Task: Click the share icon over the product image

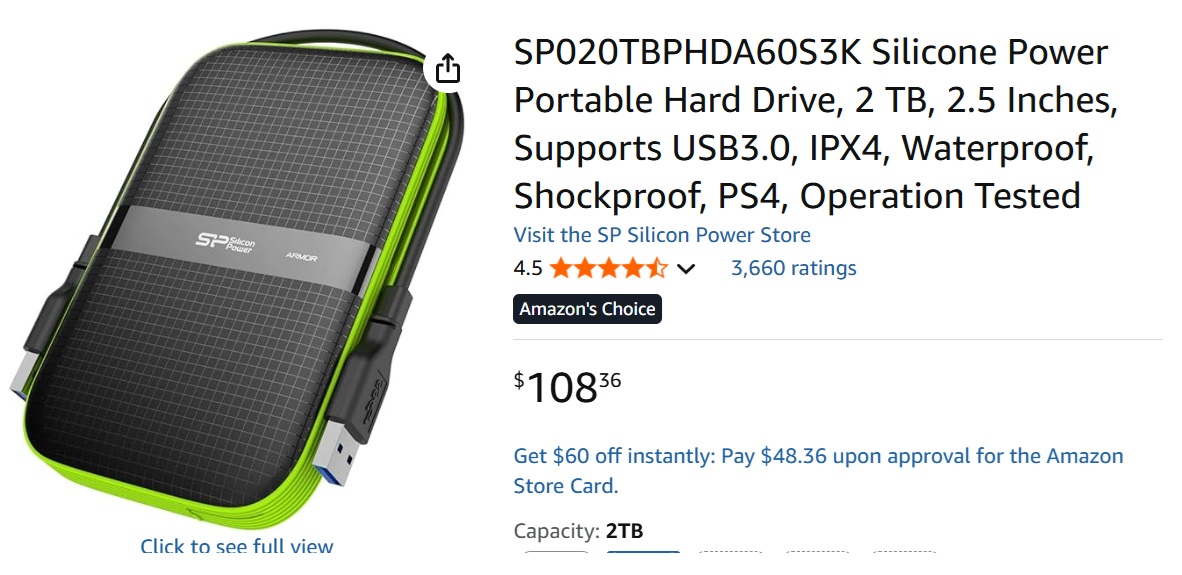Action: click(x=448, y=69)
